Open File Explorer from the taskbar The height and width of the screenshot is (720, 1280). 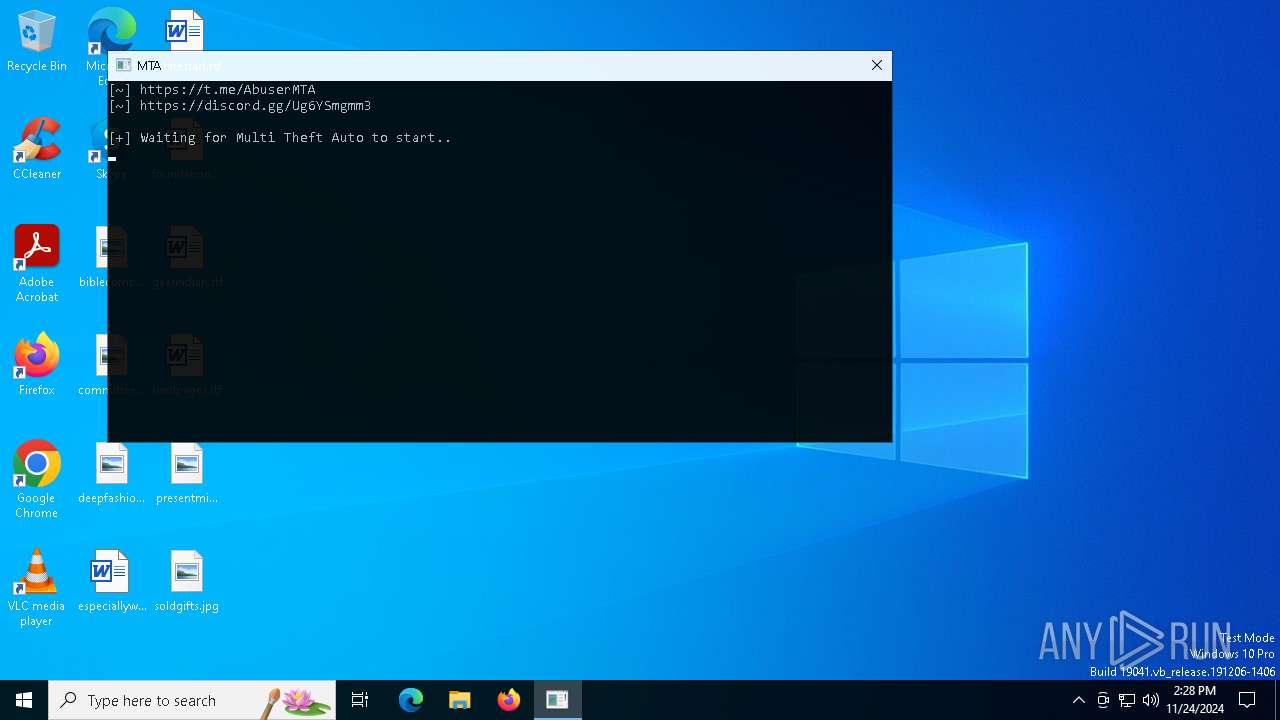[460, 700]
